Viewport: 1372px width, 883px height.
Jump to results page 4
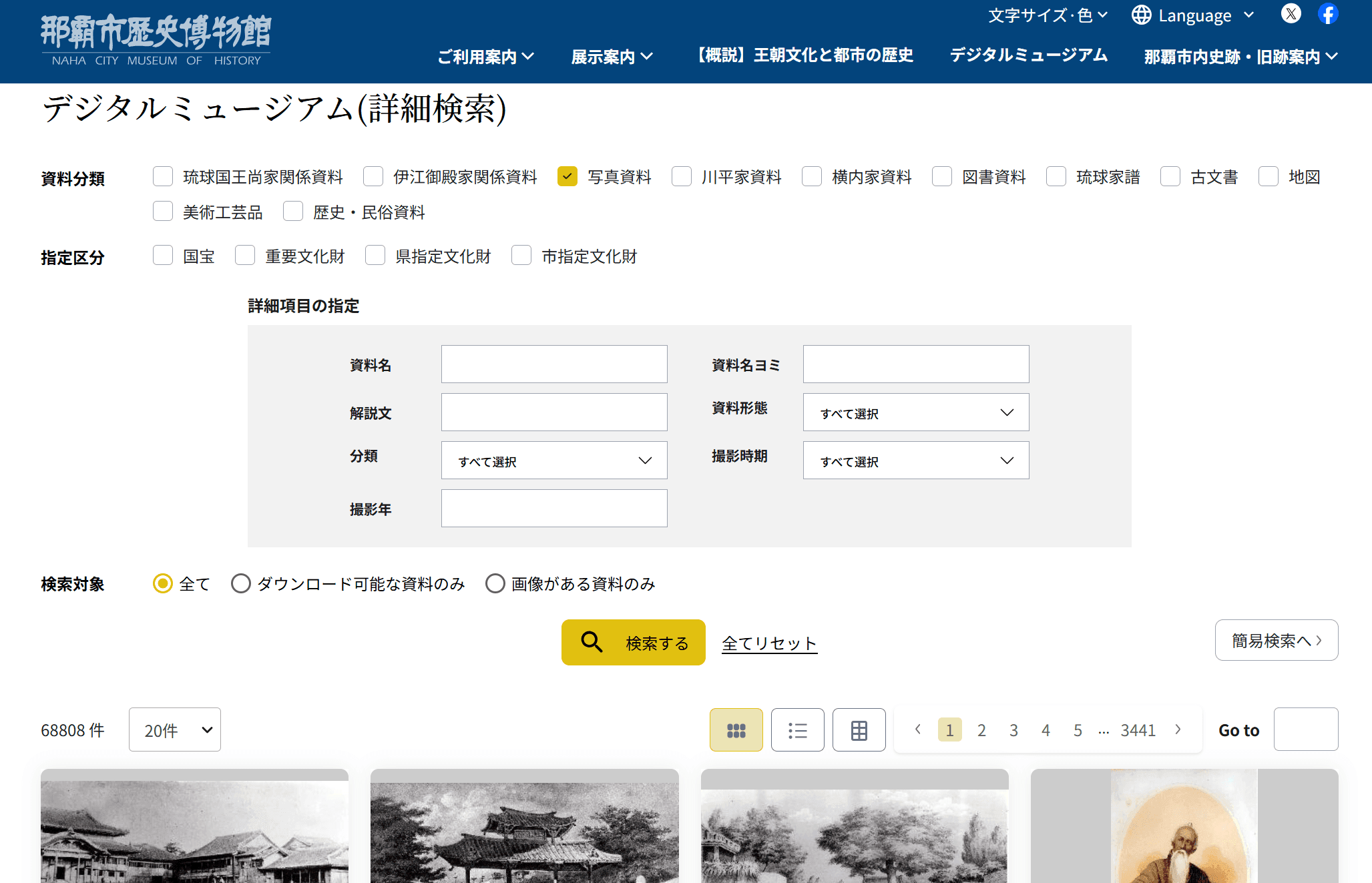click(1046, 730)
